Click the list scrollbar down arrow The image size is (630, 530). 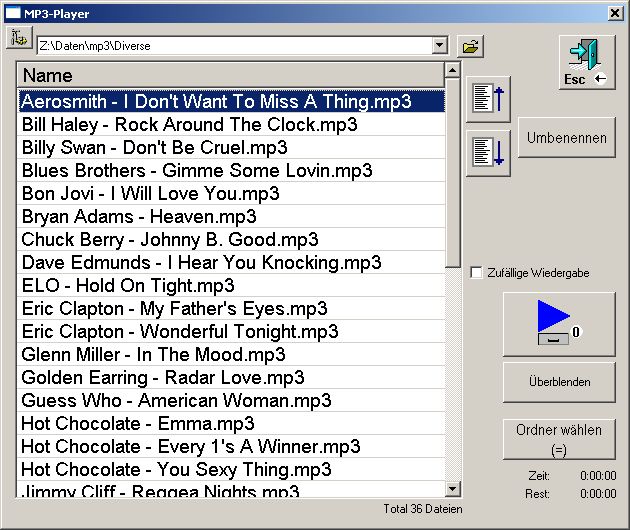[452, 489]
